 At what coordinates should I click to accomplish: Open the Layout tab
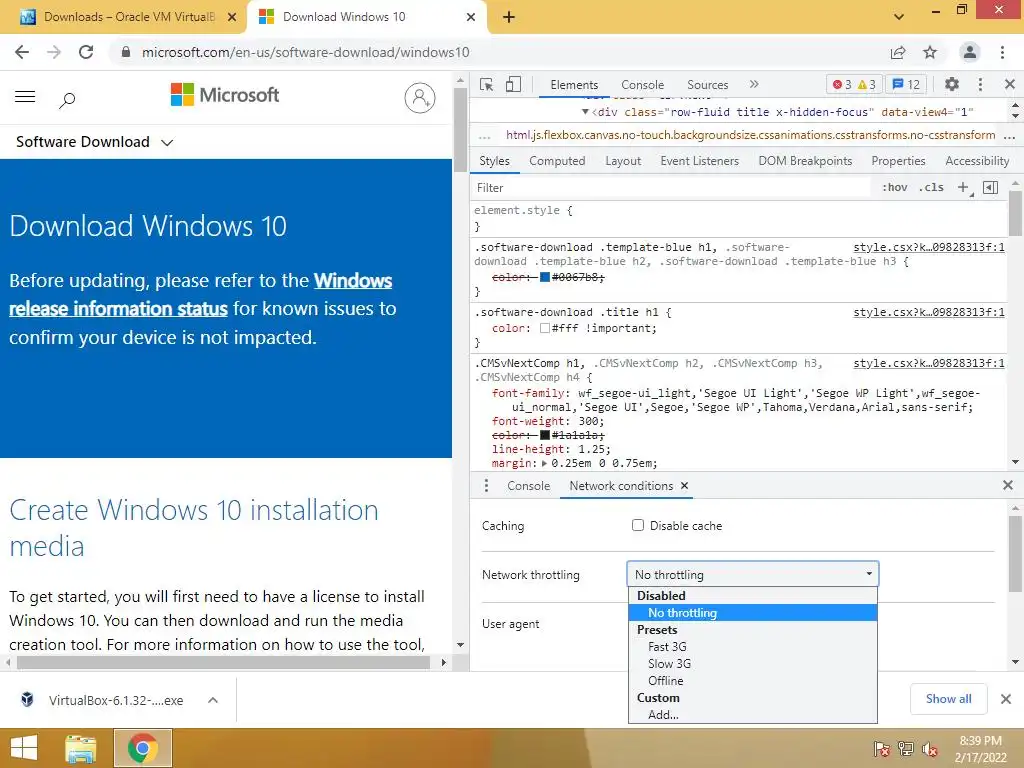click(x=623, y=161)
